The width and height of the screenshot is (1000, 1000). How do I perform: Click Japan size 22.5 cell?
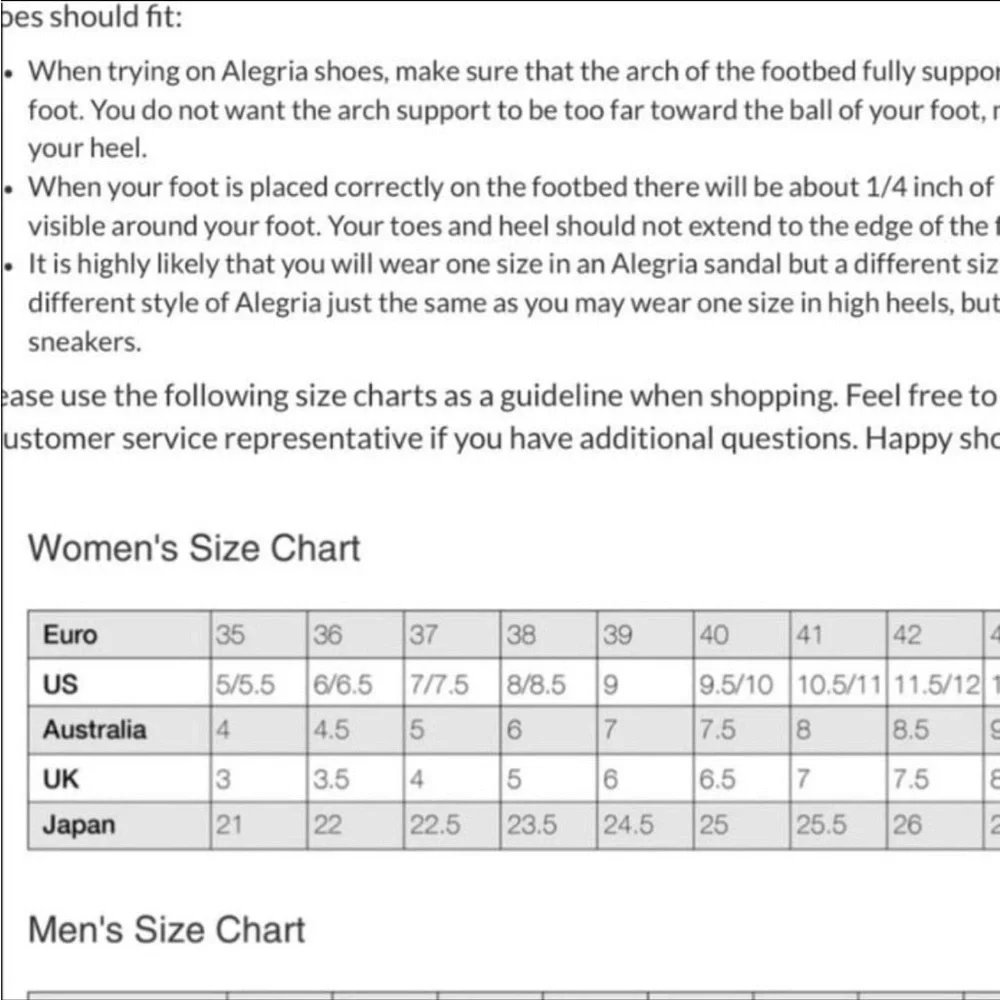click(451, 825)
